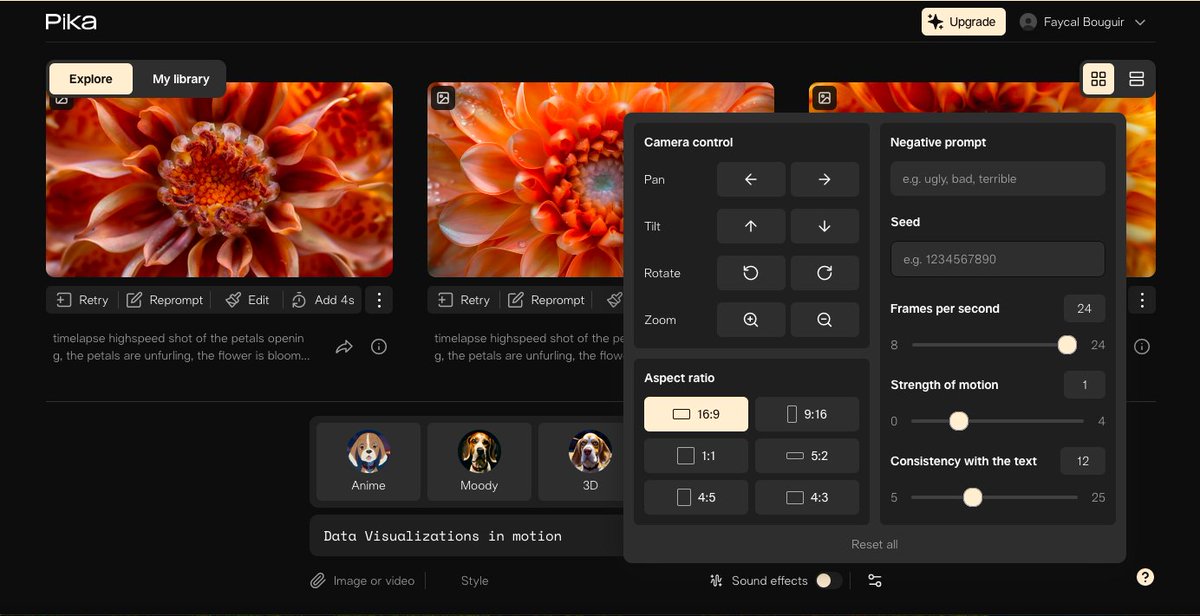
Task: Pan camera left arrow button
Action: (x=751, y=180)
